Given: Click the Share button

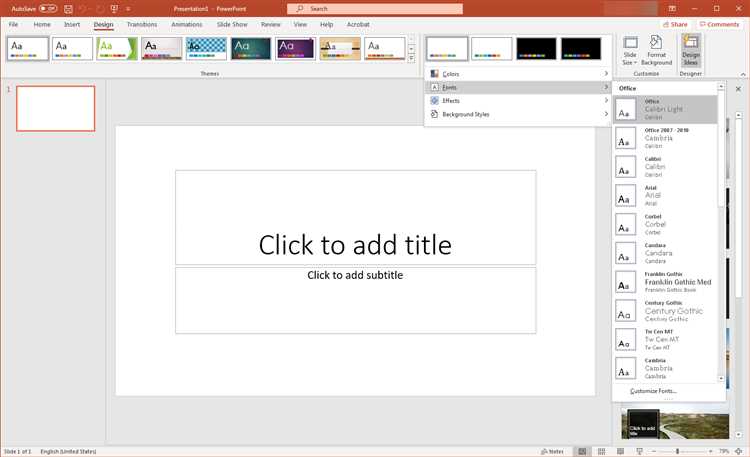Looking at the screenshot, I should 675,24.
